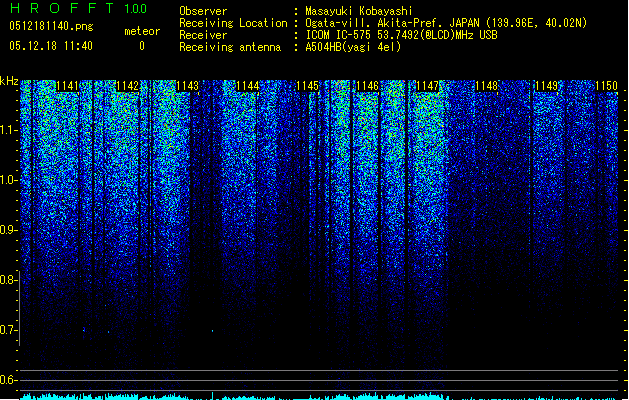
Task: Click the 1145 time marker
Action: [x=307, y=86]
